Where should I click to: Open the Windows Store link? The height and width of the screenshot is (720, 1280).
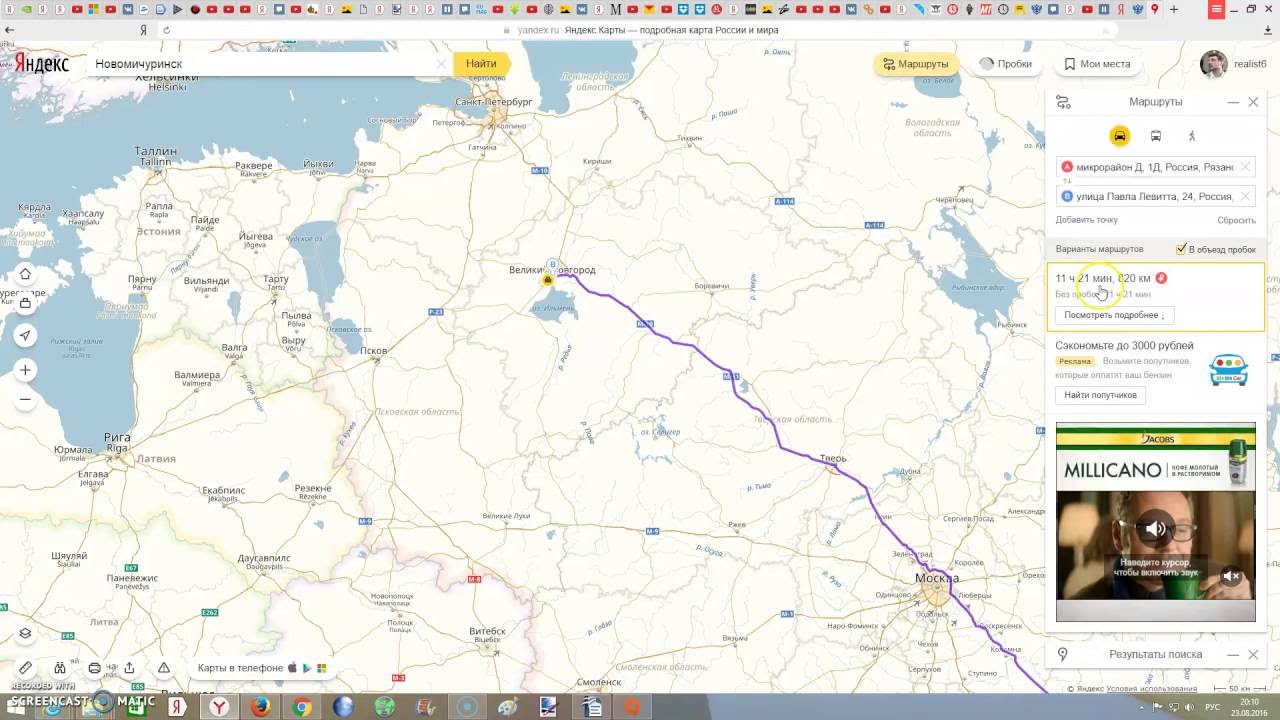321,668
